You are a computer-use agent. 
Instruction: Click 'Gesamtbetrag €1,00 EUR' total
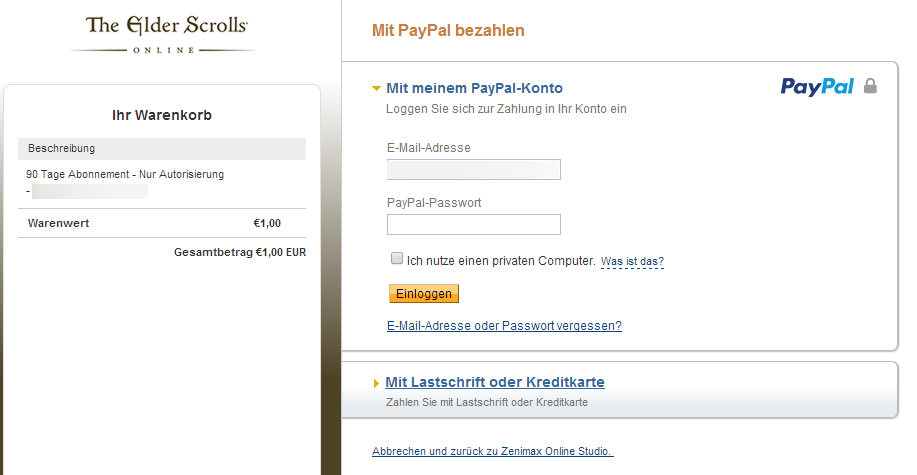pyautogui.click(x=240, y=253)
